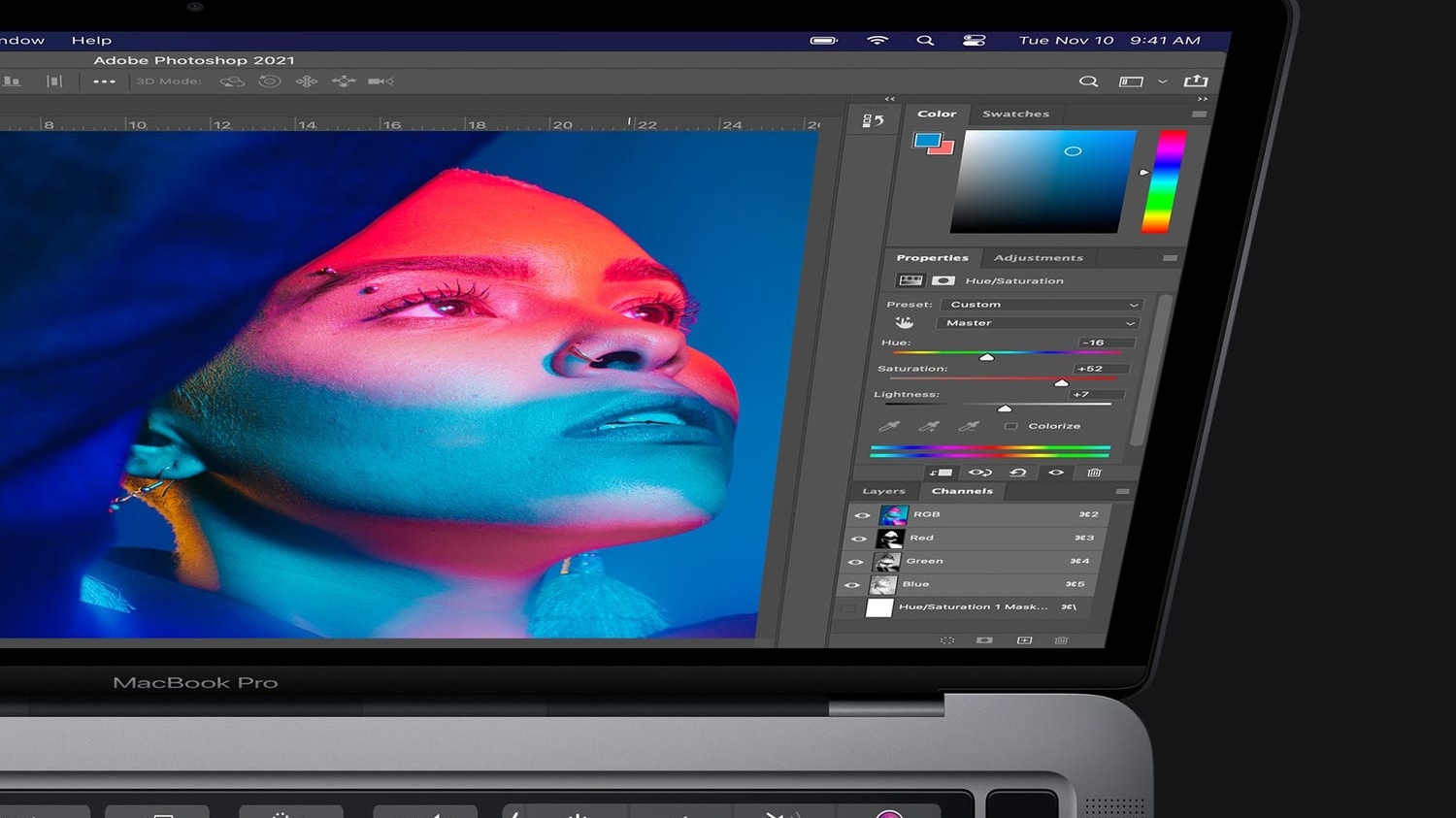1456x818 pixels.
Task: Load channel as selection icon
Action: pos(947,640)
